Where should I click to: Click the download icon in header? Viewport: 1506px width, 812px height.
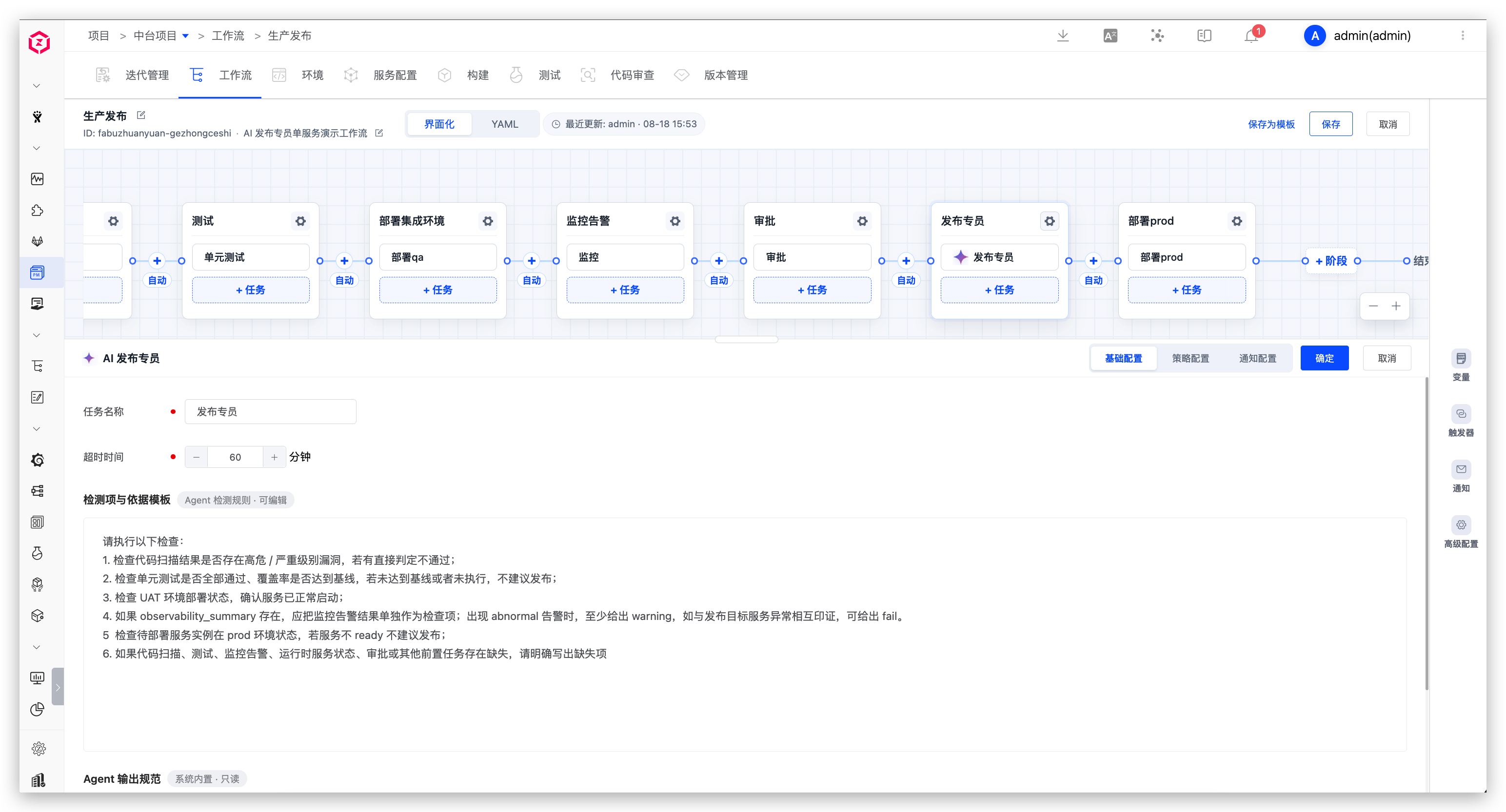pos(1063,36)
